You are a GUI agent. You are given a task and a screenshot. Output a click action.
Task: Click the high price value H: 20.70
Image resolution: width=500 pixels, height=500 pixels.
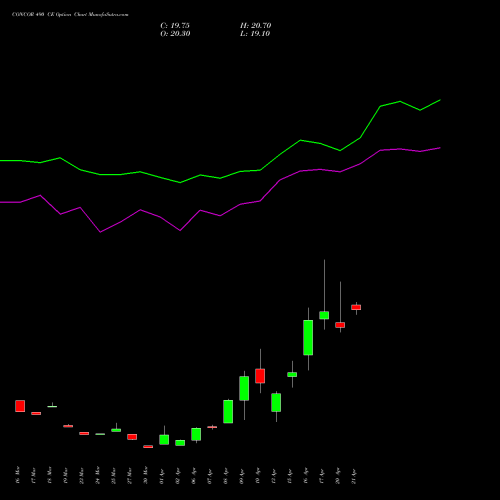pyautogui.click(x=256, y=26)
